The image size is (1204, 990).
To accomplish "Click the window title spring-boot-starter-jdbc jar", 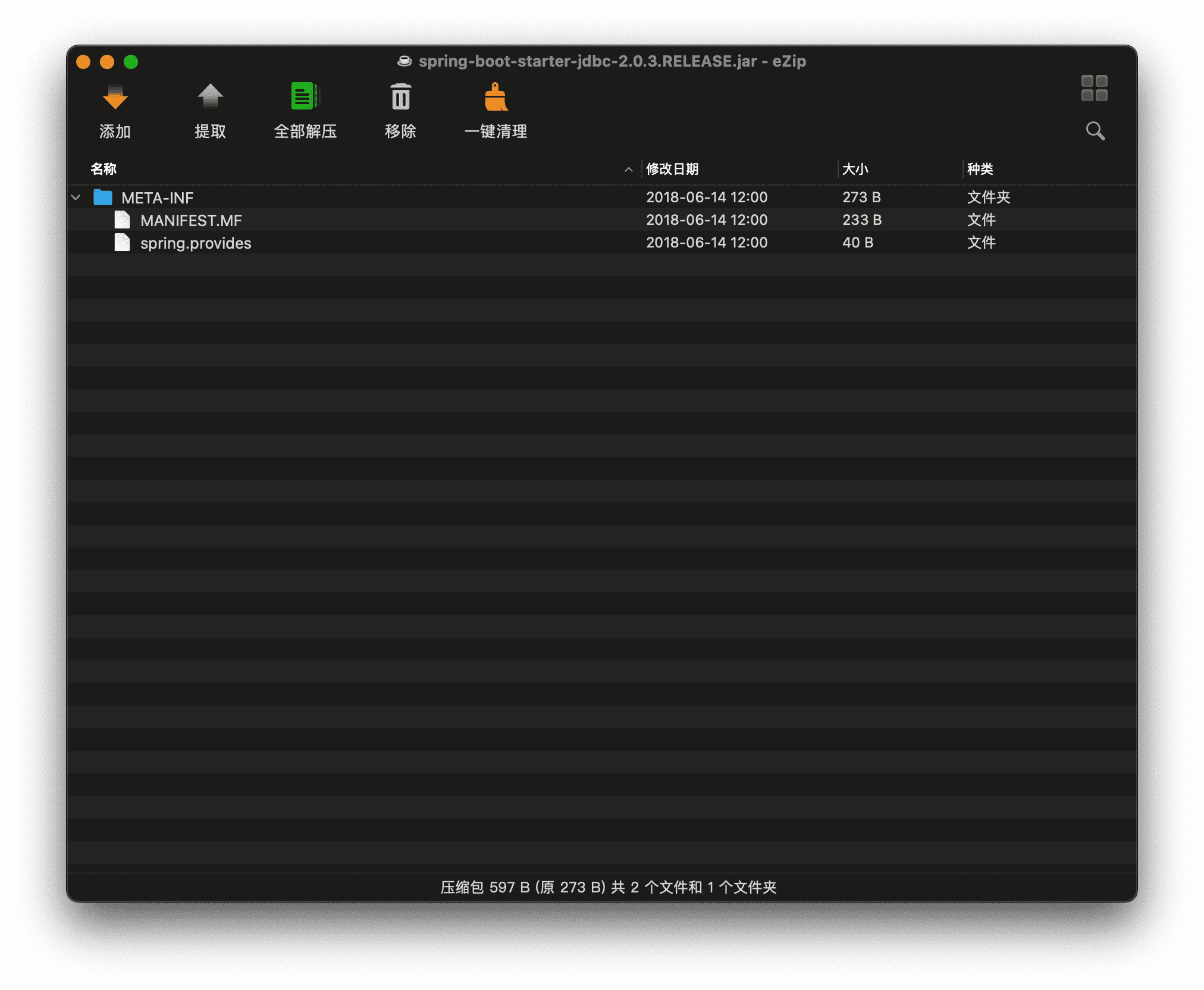I will (612, 61).
